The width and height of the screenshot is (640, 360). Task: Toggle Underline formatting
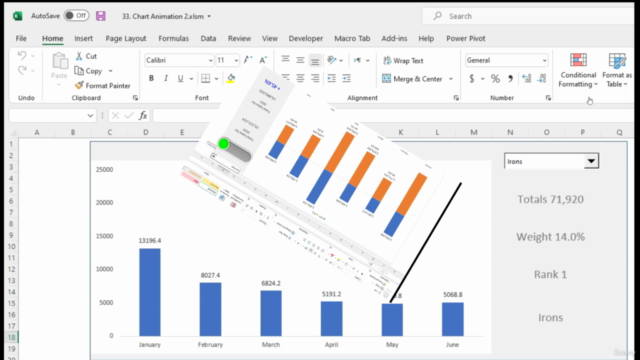click(x=180, y=78)
